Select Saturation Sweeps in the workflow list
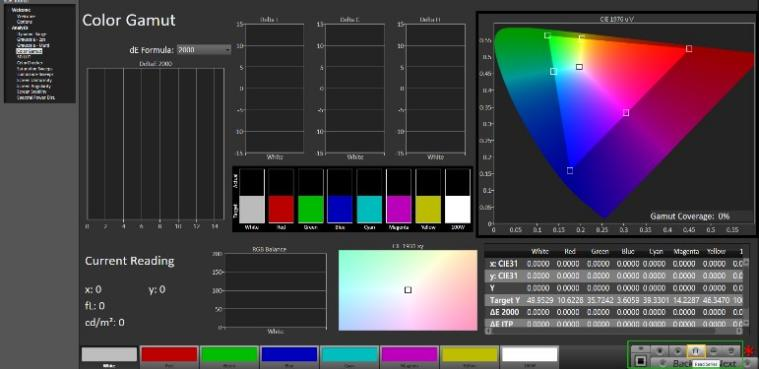 click(34, 69)
